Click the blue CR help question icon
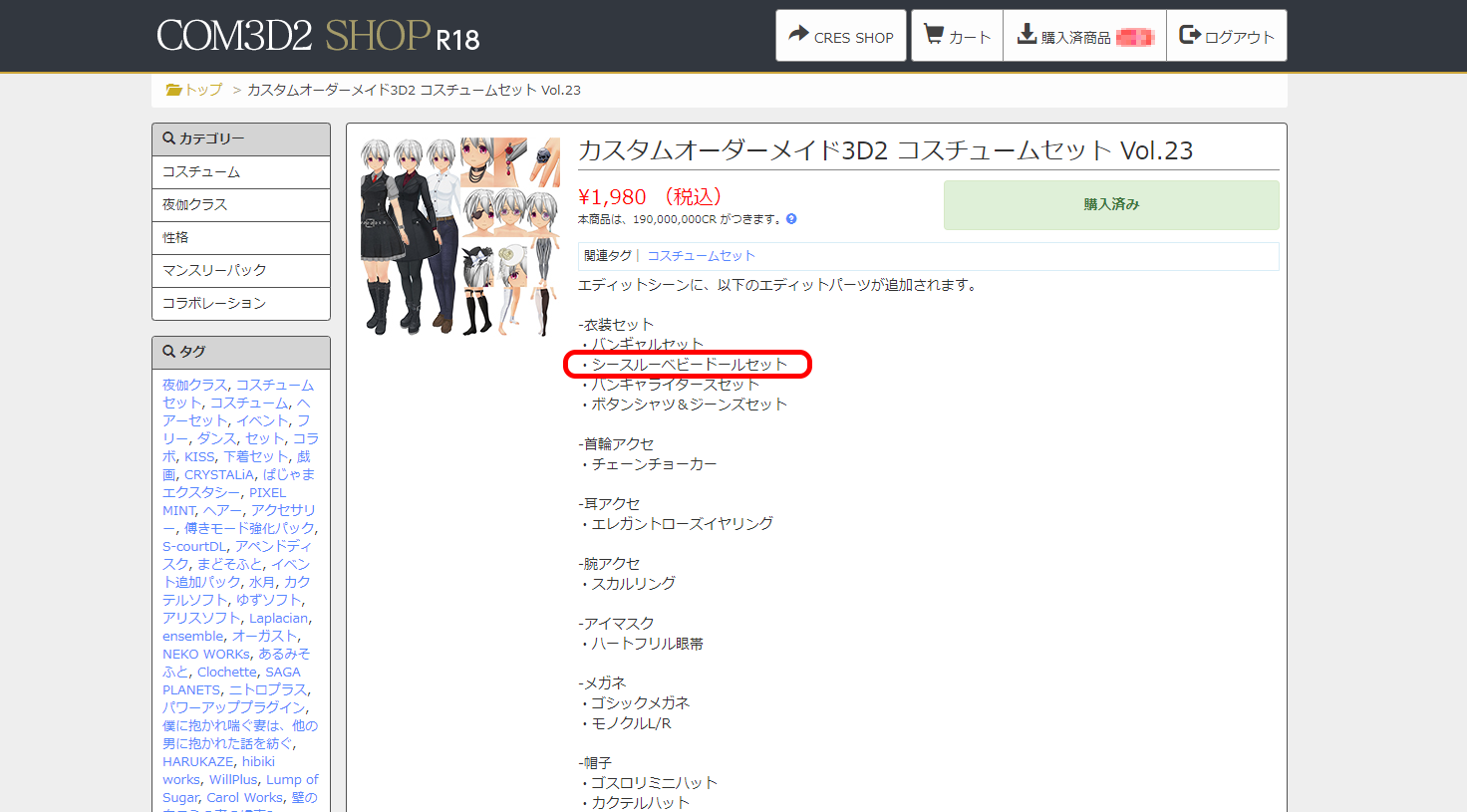The width and height of the screenshot is (1467, 812). 791,219
